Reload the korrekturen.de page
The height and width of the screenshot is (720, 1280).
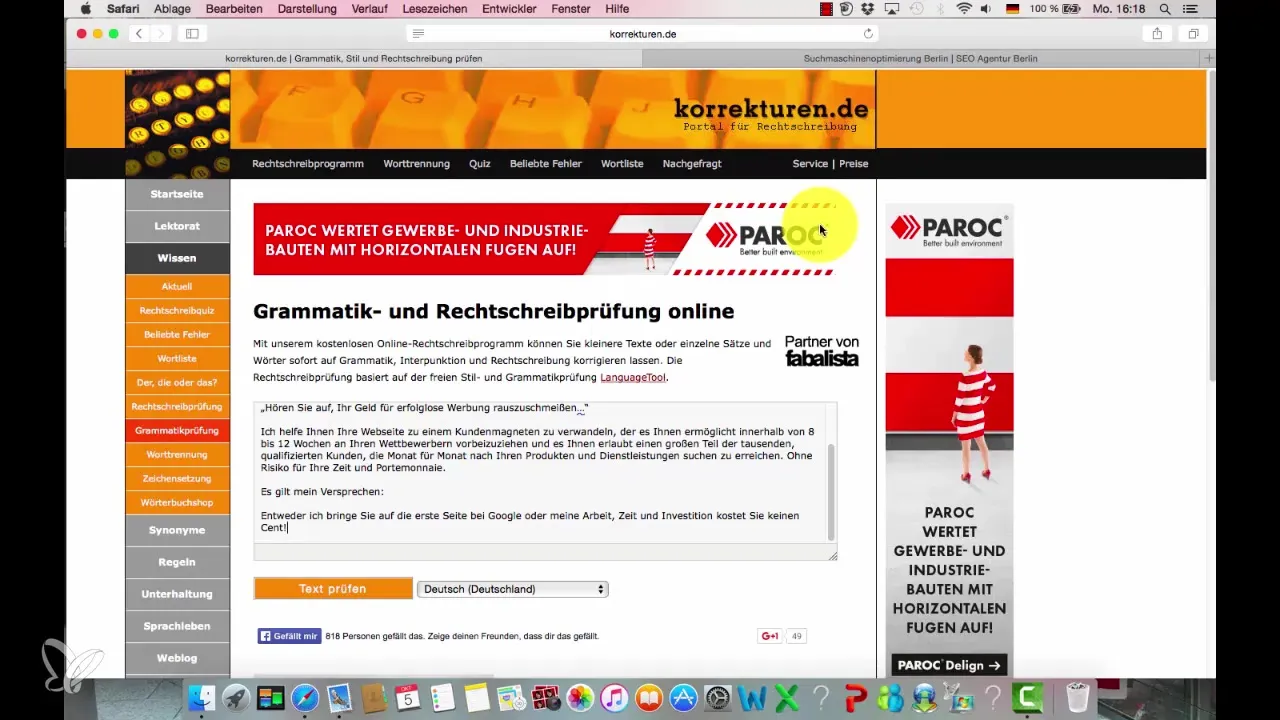[x=868, y=33]
